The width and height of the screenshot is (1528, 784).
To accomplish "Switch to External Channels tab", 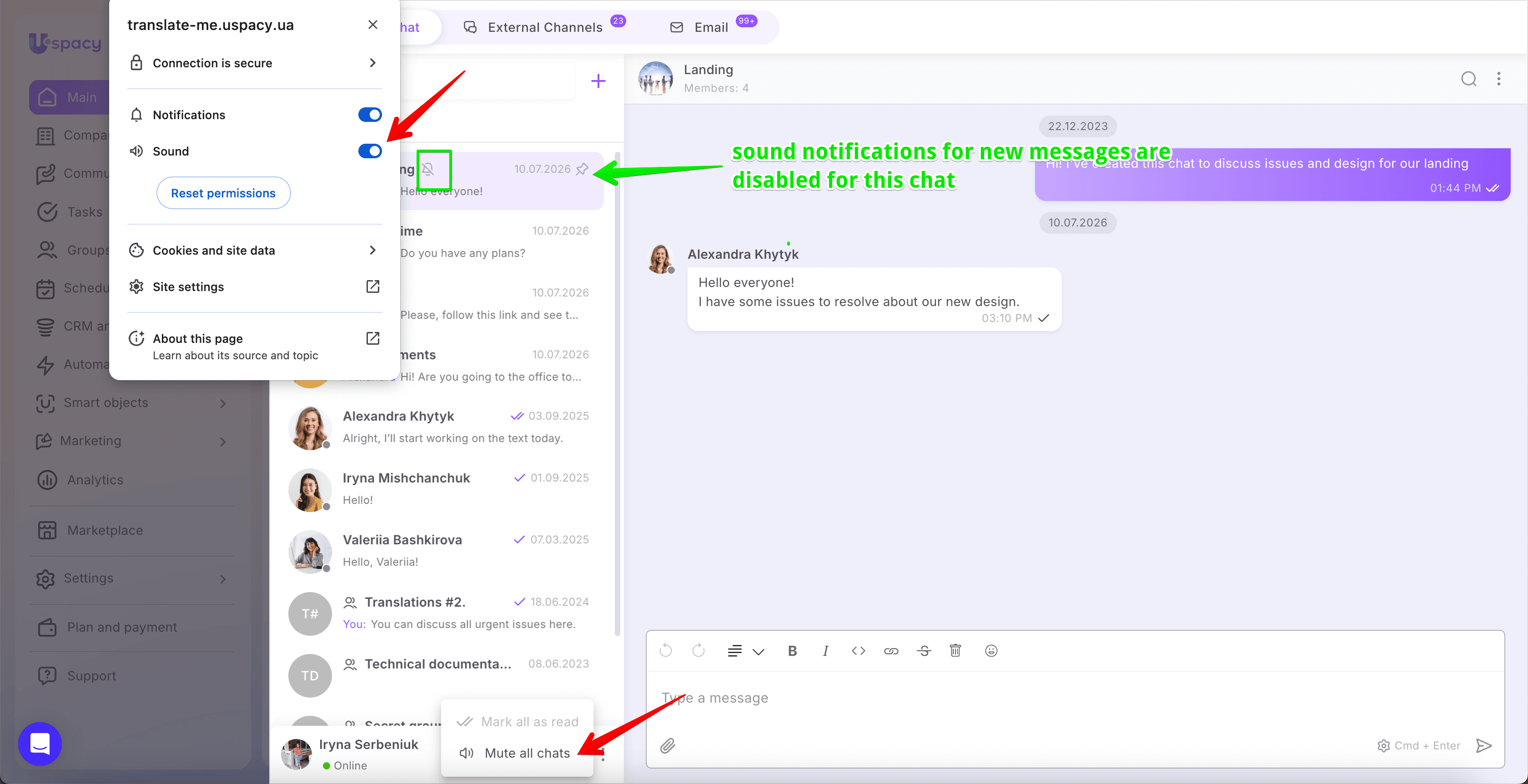I will [544, 27].
